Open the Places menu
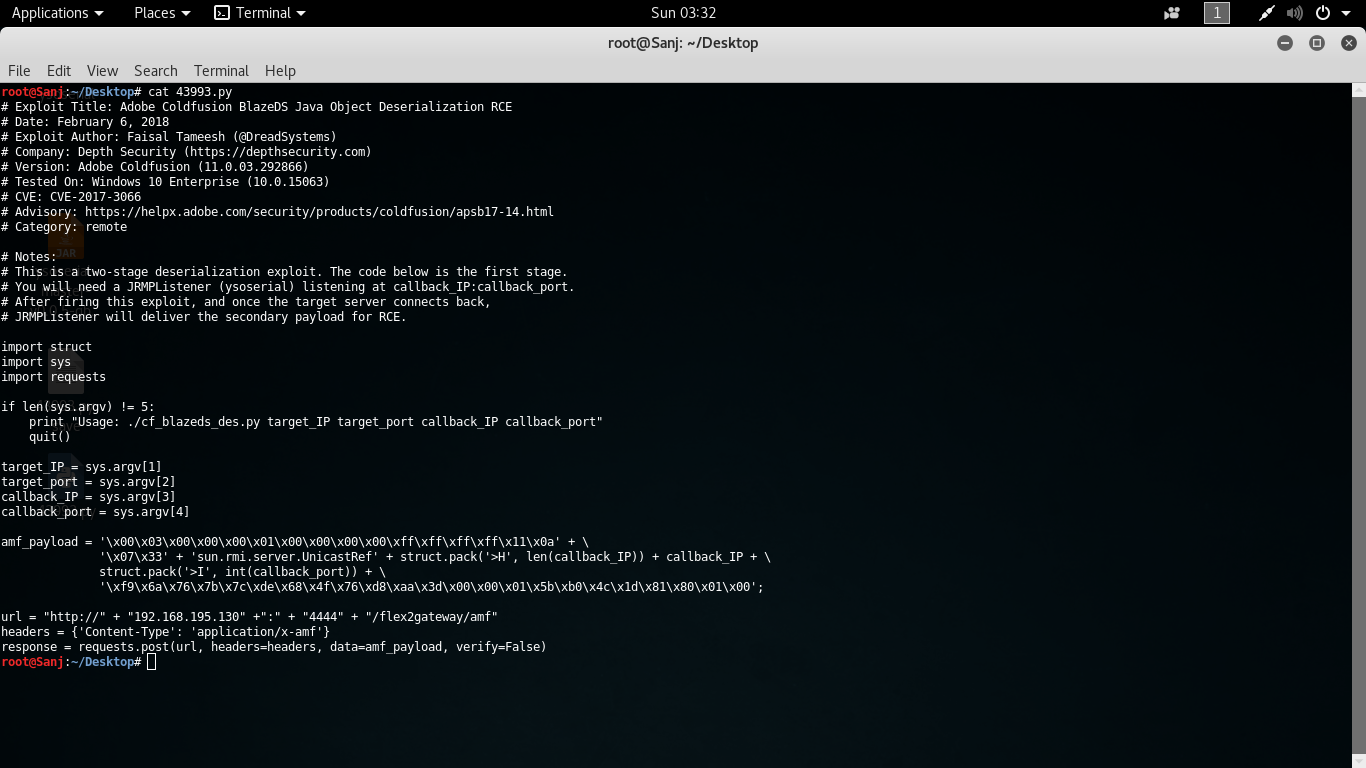This screenshot has width=1366, height=768. pos(162,13)
